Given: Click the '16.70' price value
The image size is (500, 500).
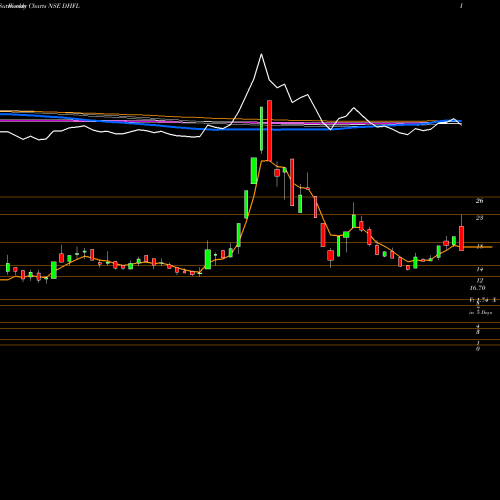Looking at the screenshot, I should [477, 288].
